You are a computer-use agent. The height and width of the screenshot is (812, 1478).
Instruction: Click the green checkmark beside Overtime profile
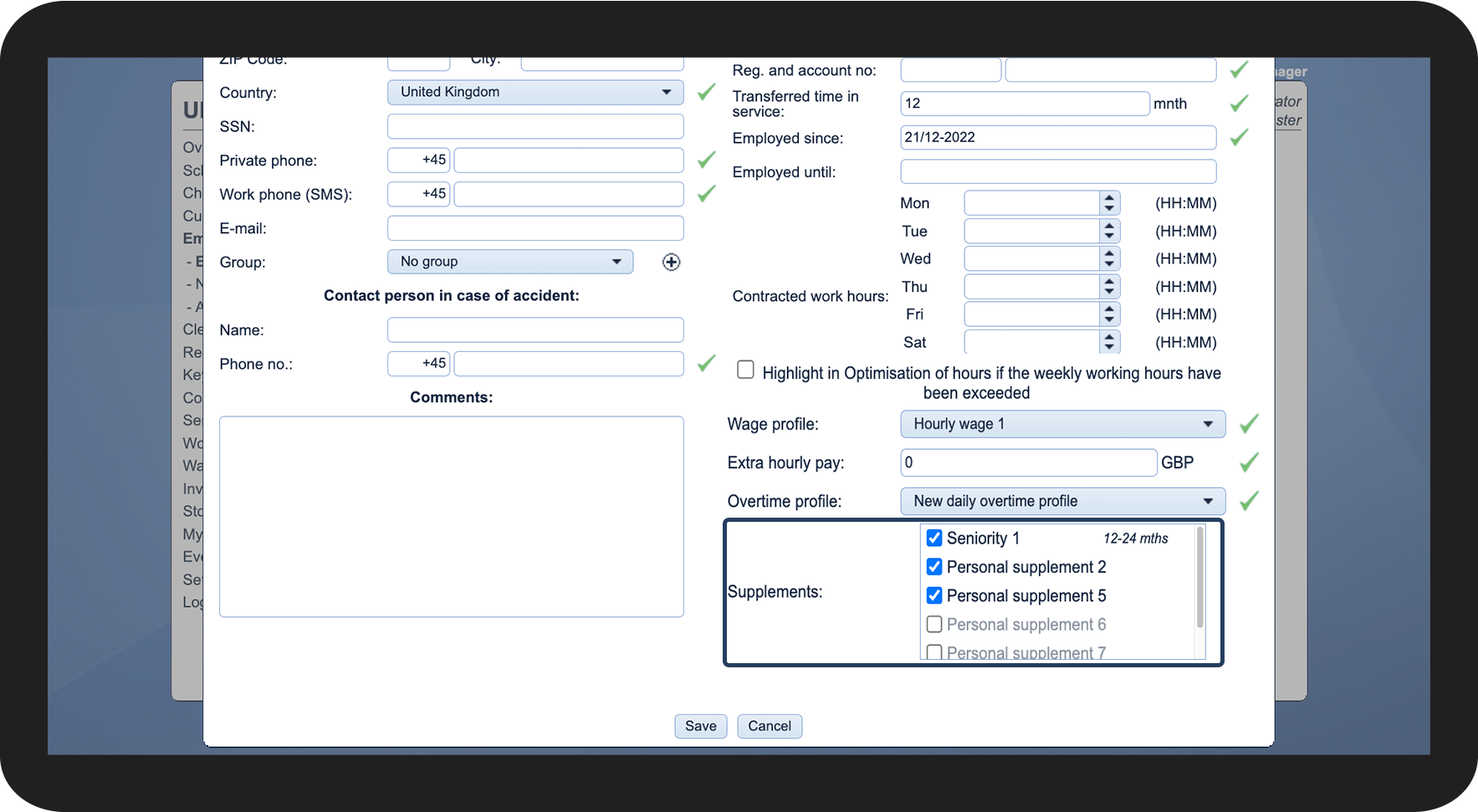pos(1250,500)
